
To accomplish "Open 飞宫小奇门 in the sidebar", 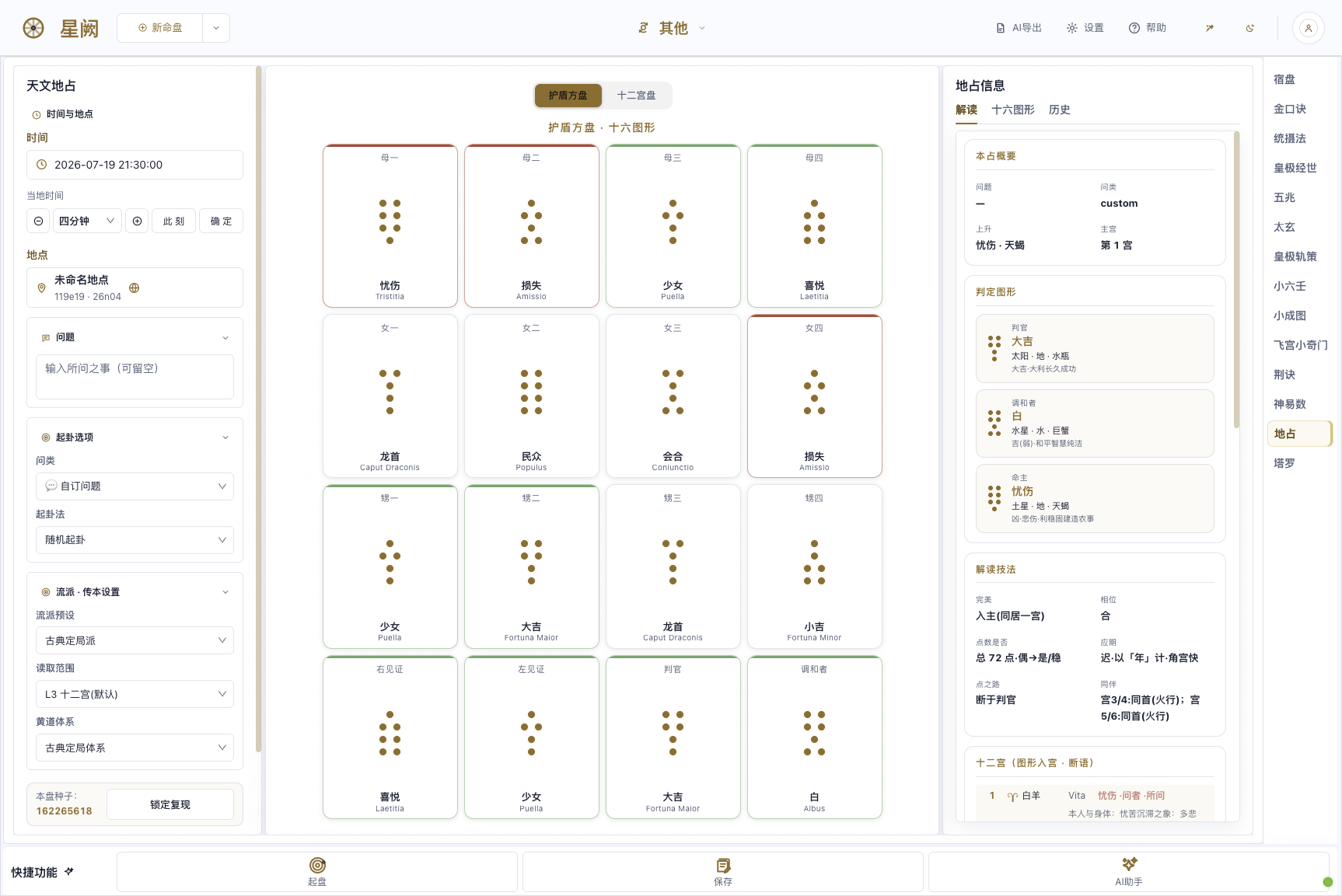I will point(1300,345).
